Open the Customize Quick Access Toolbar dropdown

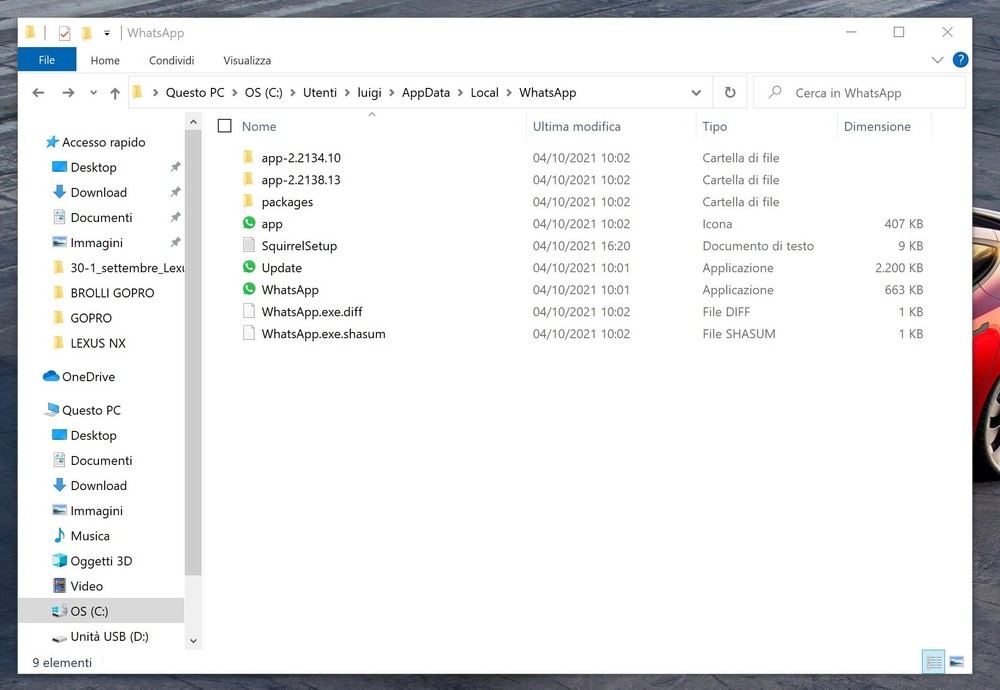(107, 33)
